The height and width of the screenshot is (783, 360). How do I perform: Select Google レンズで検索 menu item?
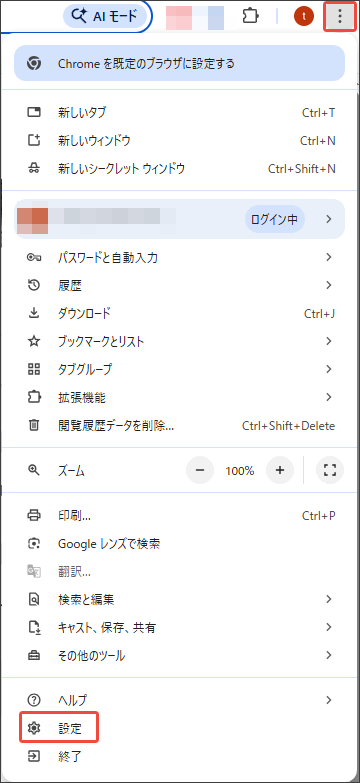point(180,543)
